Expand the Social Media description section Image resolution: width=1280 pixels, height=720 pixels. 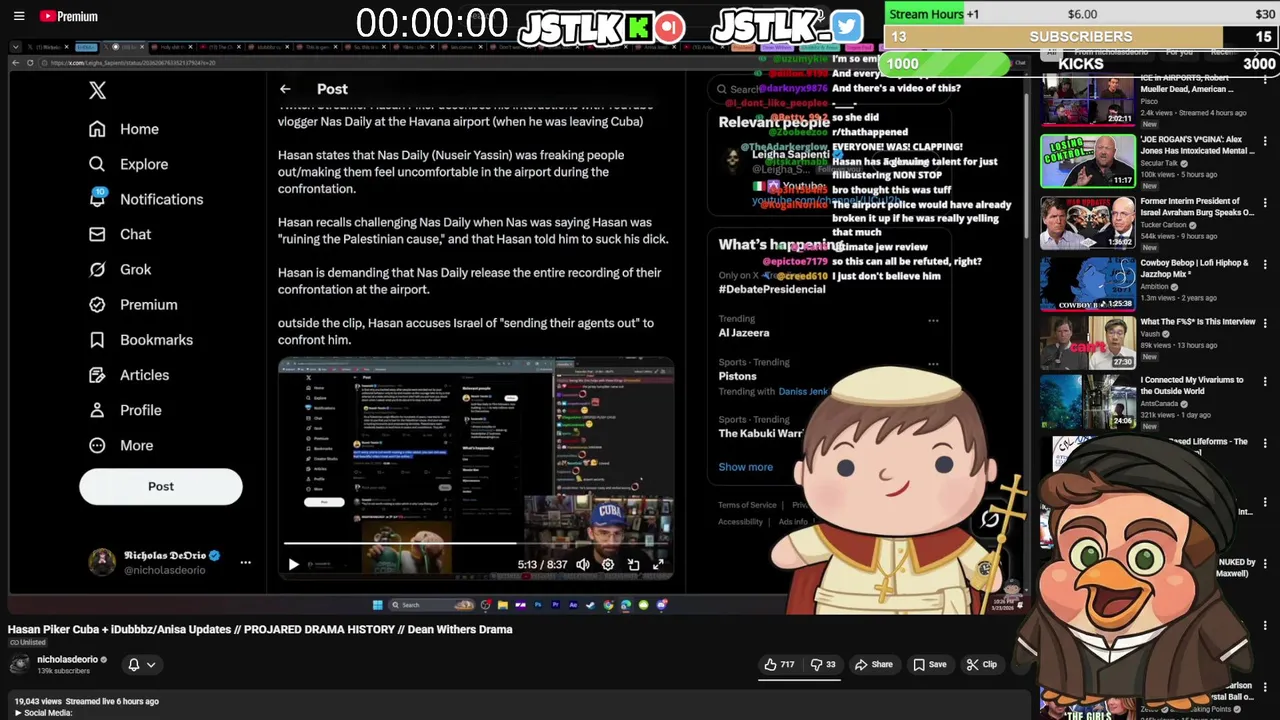44,713
